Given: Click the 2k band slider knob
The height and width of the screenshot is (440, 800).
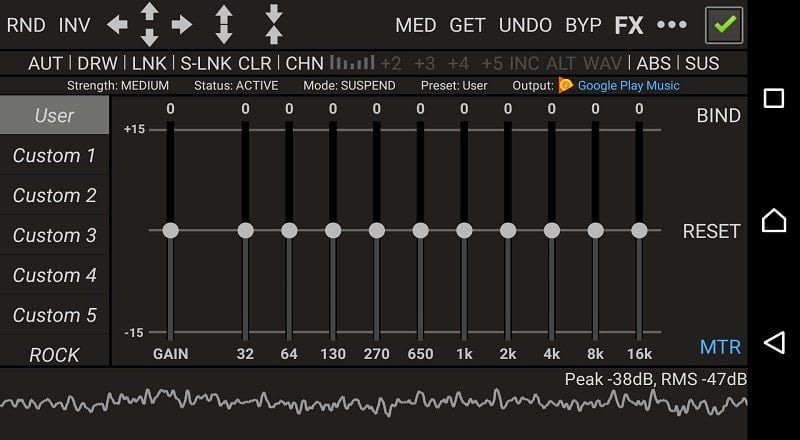Looking at the screenshot, I should (x=508, y=230).
